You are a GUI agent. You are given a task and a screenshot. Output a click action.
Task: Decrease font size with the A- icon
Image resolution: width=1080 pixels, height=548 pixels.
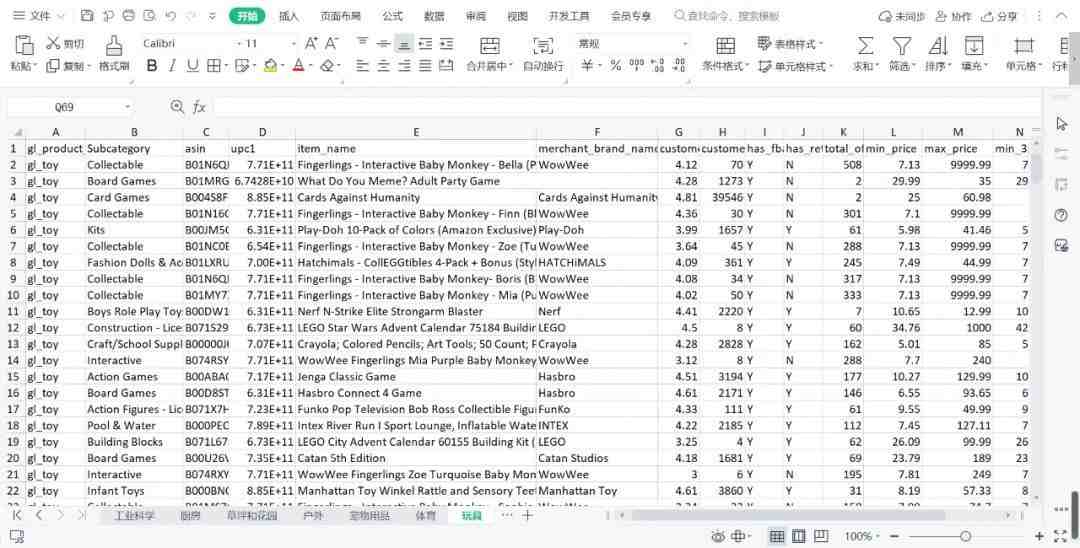[x=332, y=43]
